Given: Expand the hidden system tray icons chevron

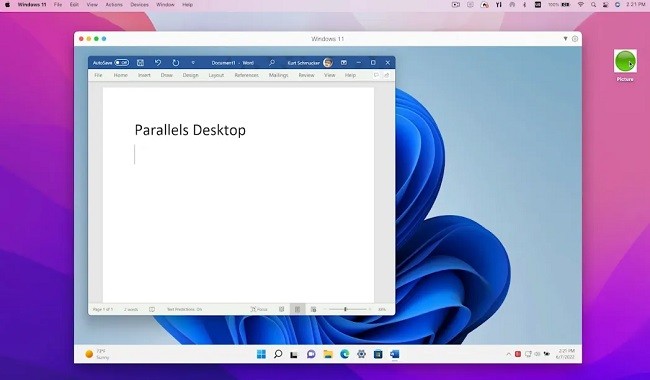Looking at the screenshot, I should 509,354.
